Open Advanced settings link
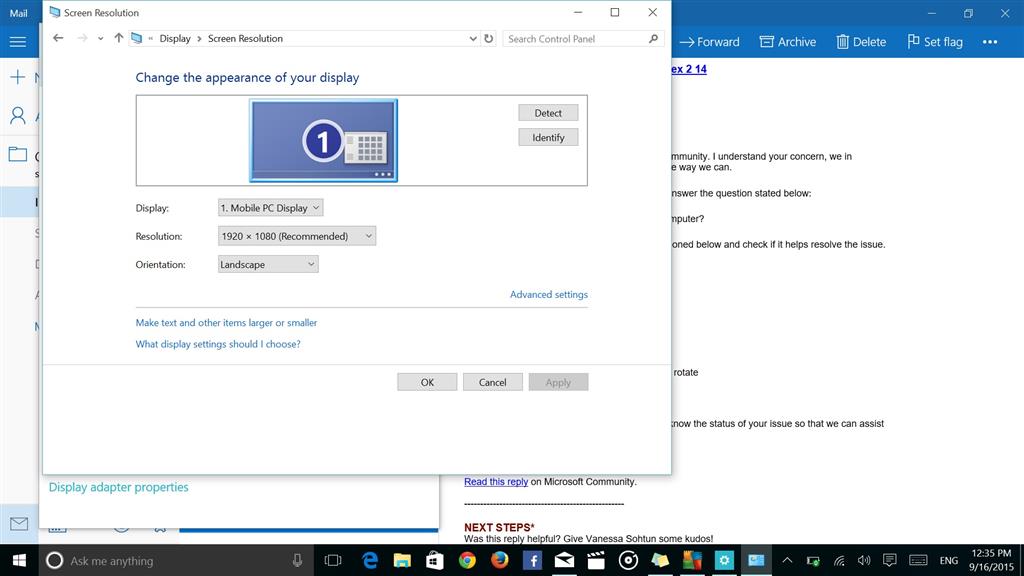Viewport: 1024px width, 576px height. [x=549, y=294]
